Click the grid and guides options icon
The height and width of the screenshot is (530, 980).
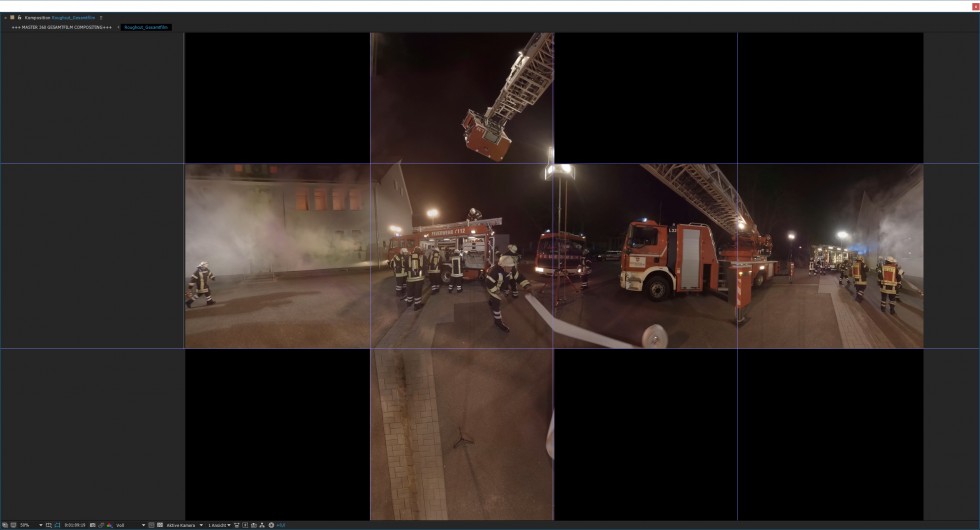49,525
